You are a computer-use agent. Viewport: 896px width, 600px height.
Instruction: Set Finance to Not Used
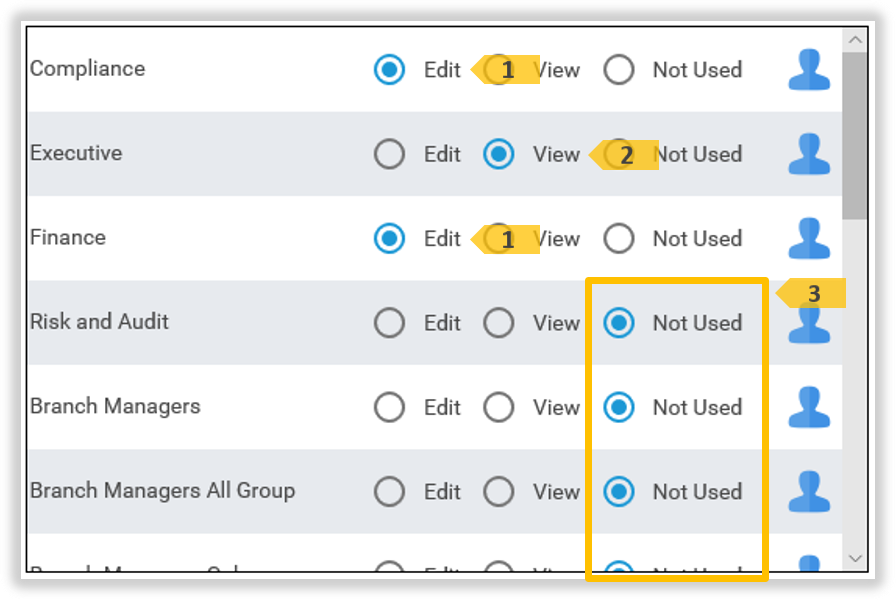tap(620, 238)
